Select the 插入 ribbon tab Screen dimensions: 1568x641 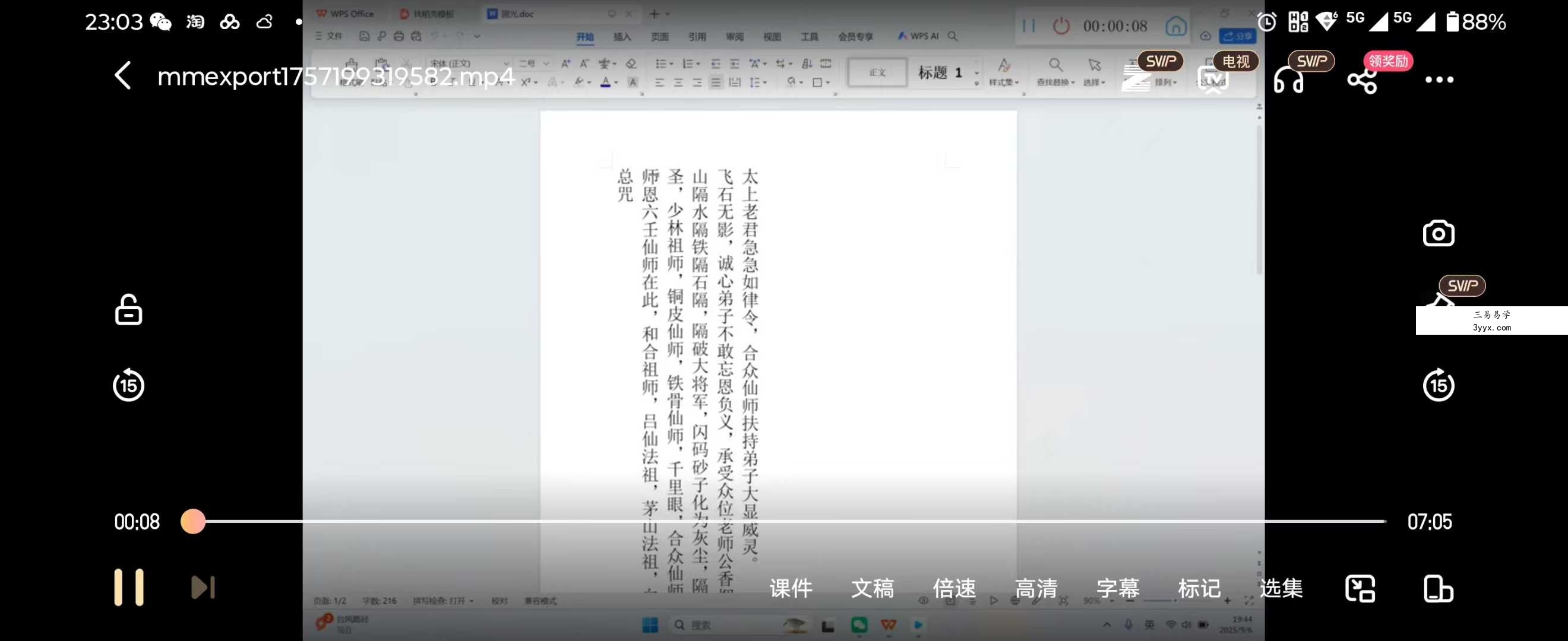622,37
